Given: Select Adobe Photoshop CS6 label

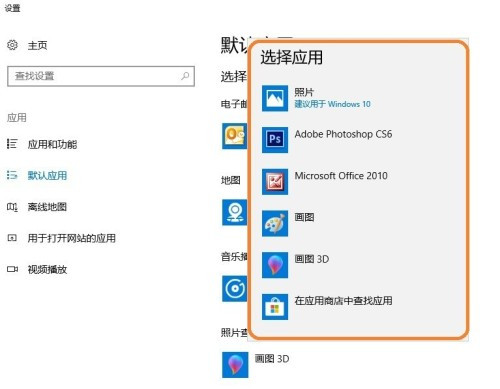Looking at the screenshot, I should [343, 134].
